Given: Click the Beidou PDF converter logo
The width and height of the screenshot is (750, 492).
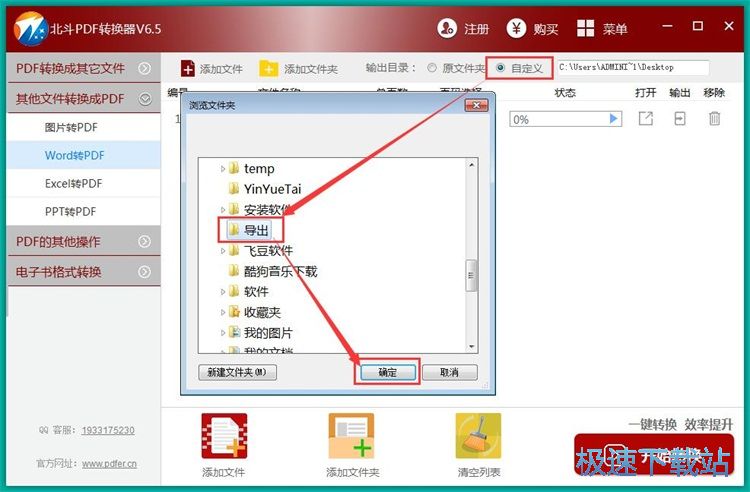Looking at the screenshot, I should 30,29.
